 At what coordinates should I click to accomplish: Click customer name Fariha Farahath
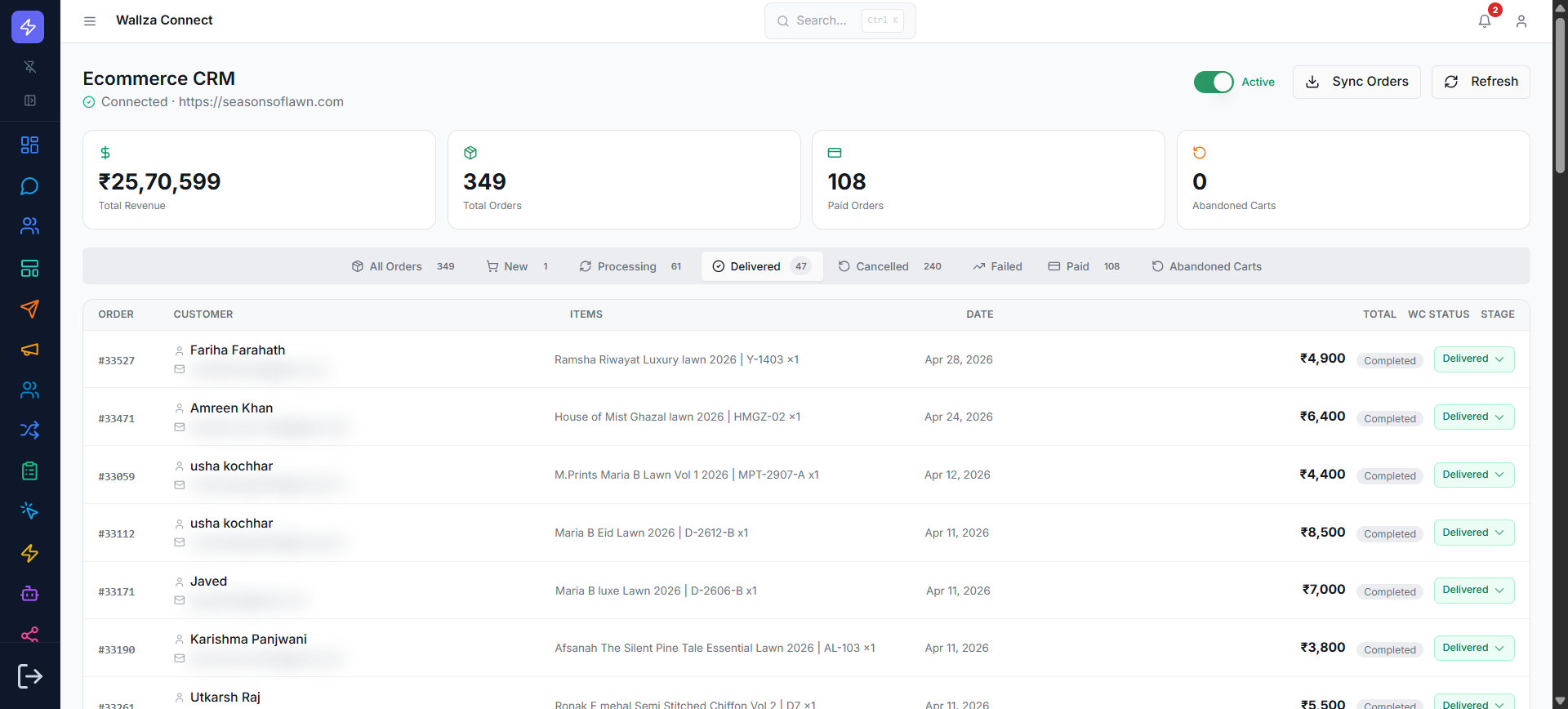coord(238,350)
